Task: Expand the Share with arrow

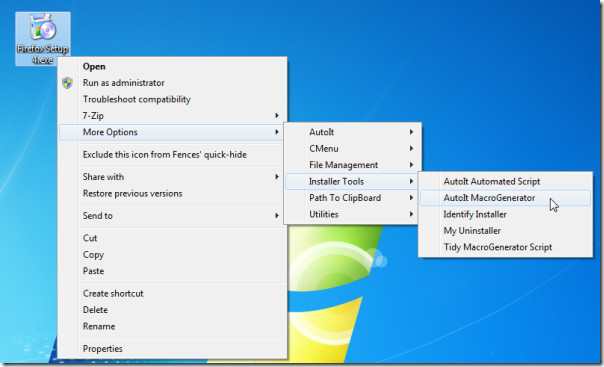Action: point(277,177)
